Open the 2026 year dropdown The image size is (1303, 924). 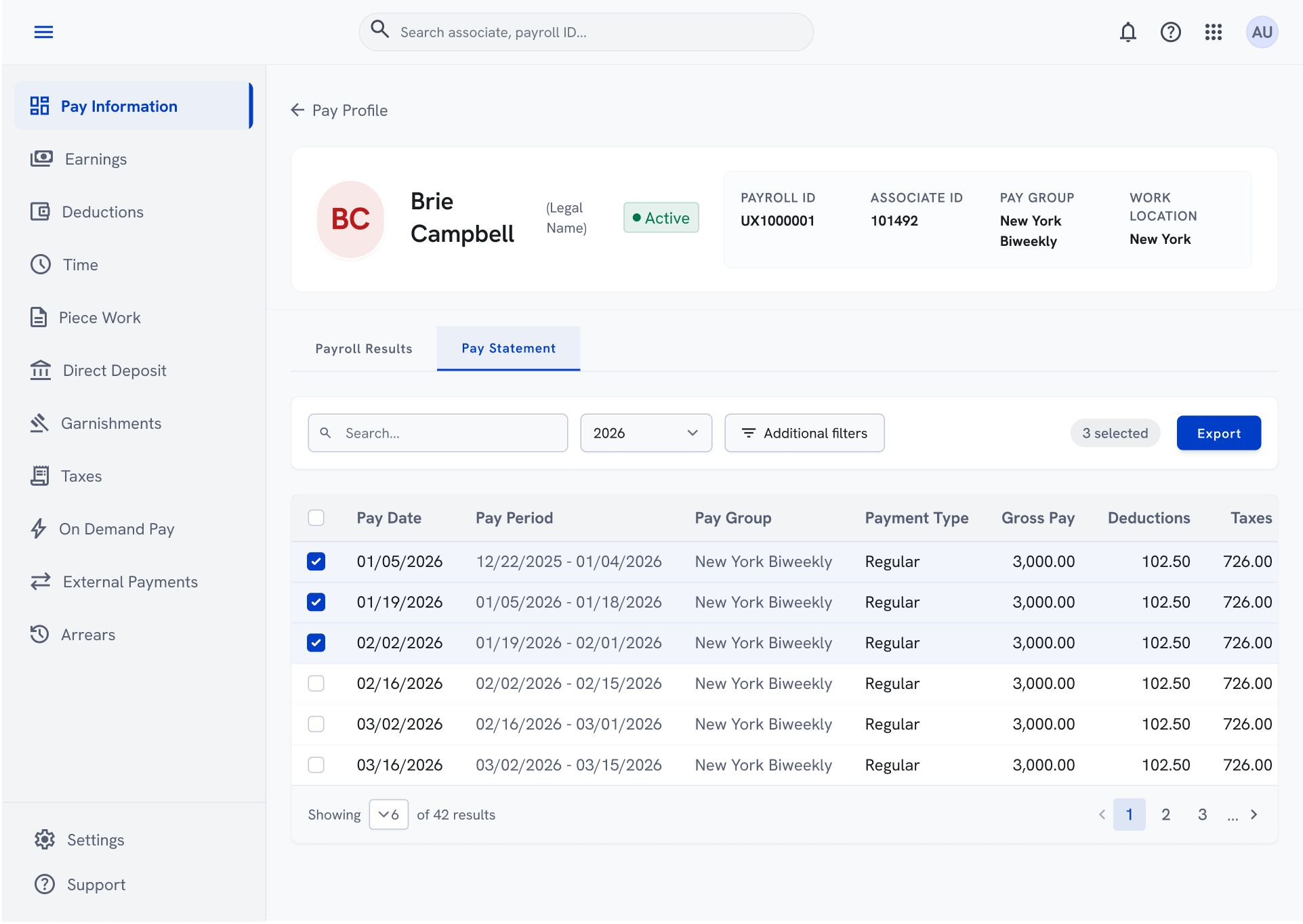point(646,433)
